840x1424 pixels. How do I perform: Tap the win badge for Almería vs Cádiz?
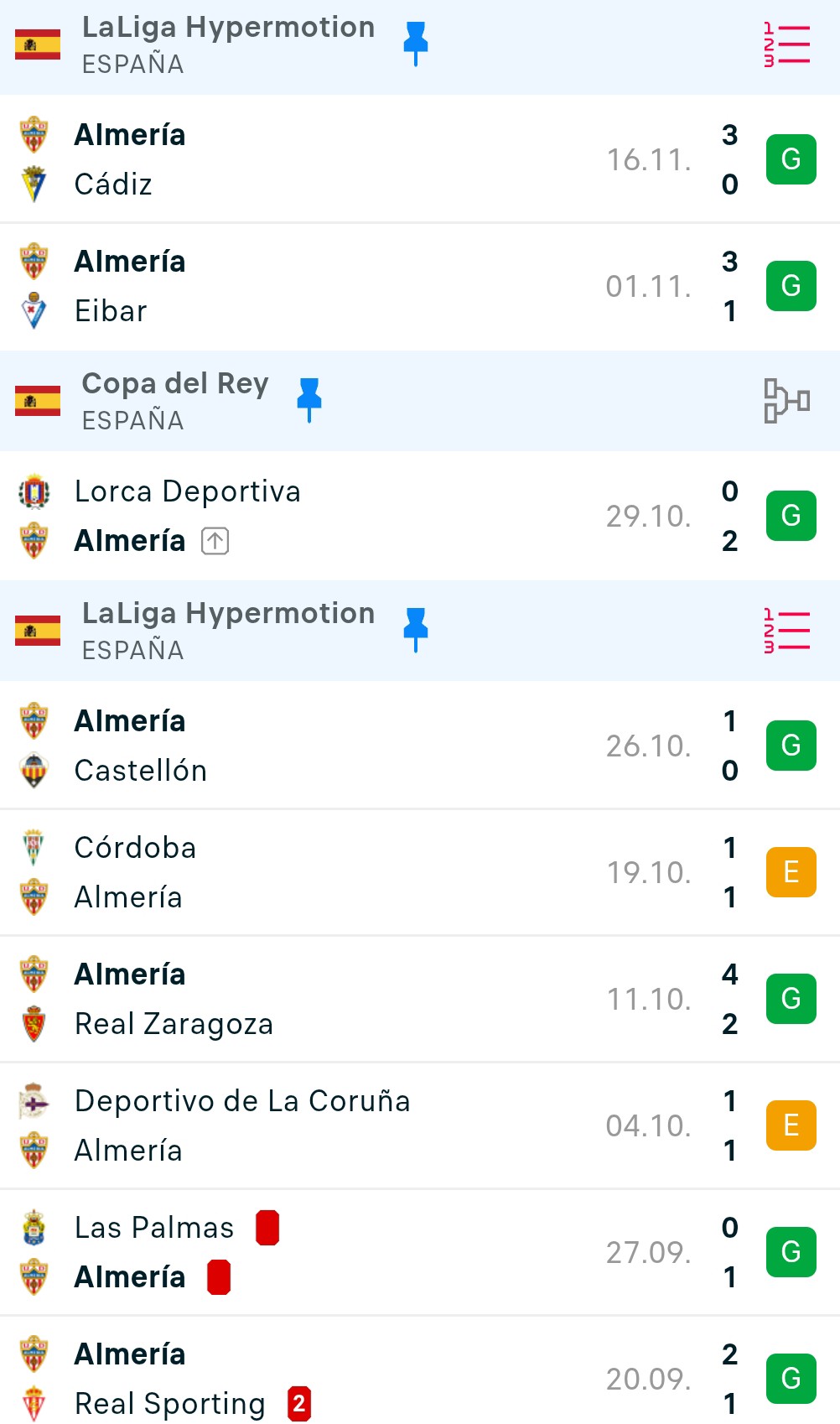(x=791, y=159)
